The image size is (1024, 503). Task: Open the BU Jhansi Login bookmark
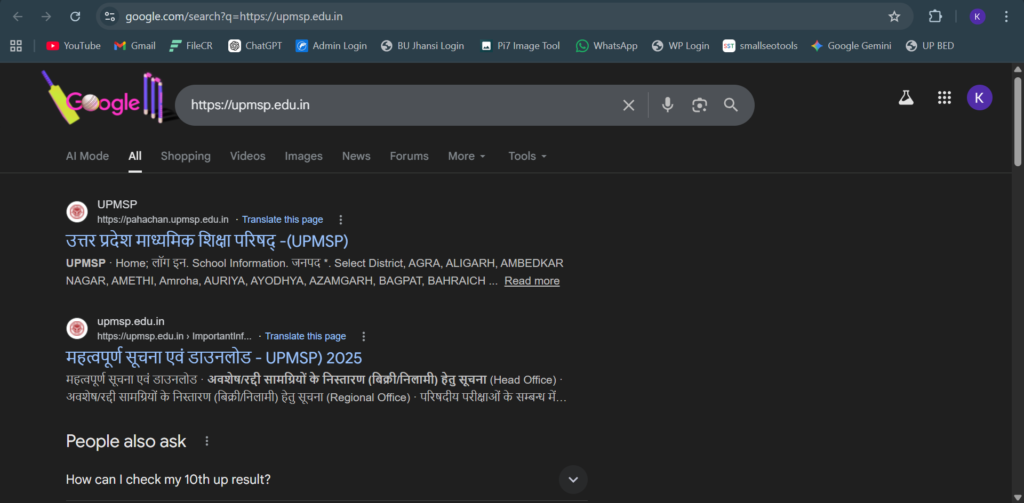[422, 46]
